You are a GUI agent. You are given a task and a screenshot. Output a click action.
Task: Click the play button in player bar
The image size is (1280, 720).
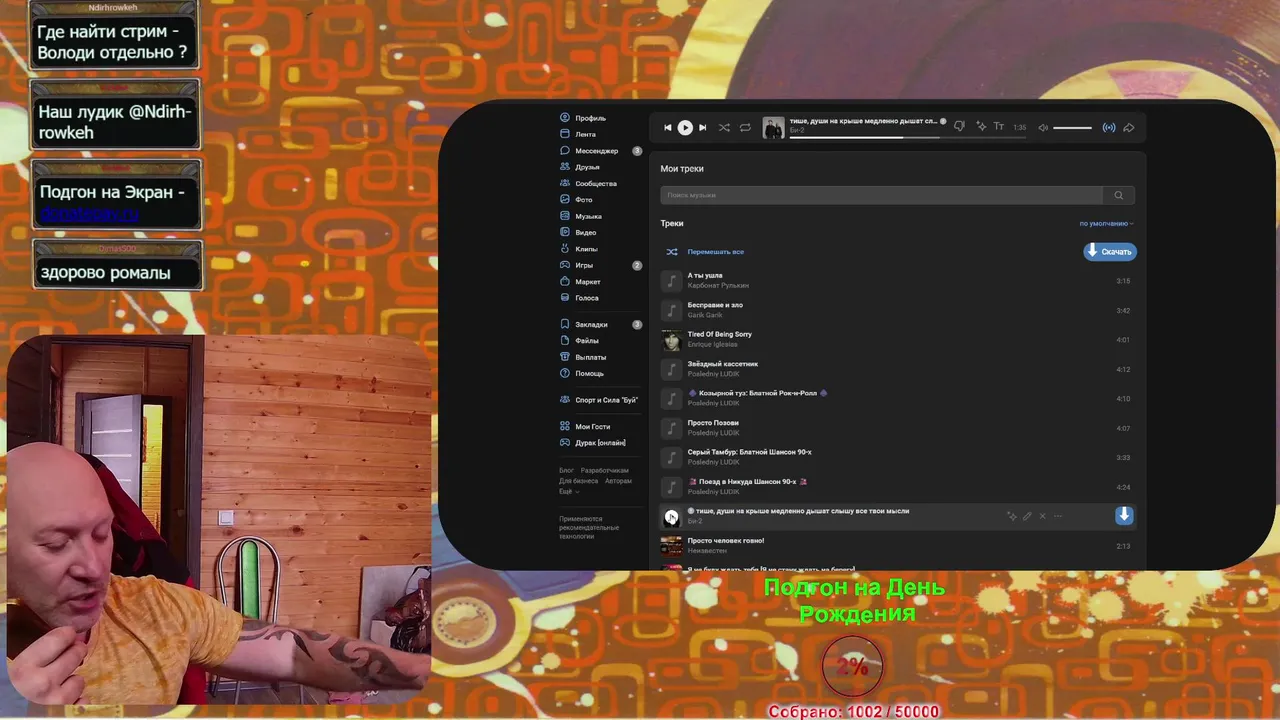point(685,127)
